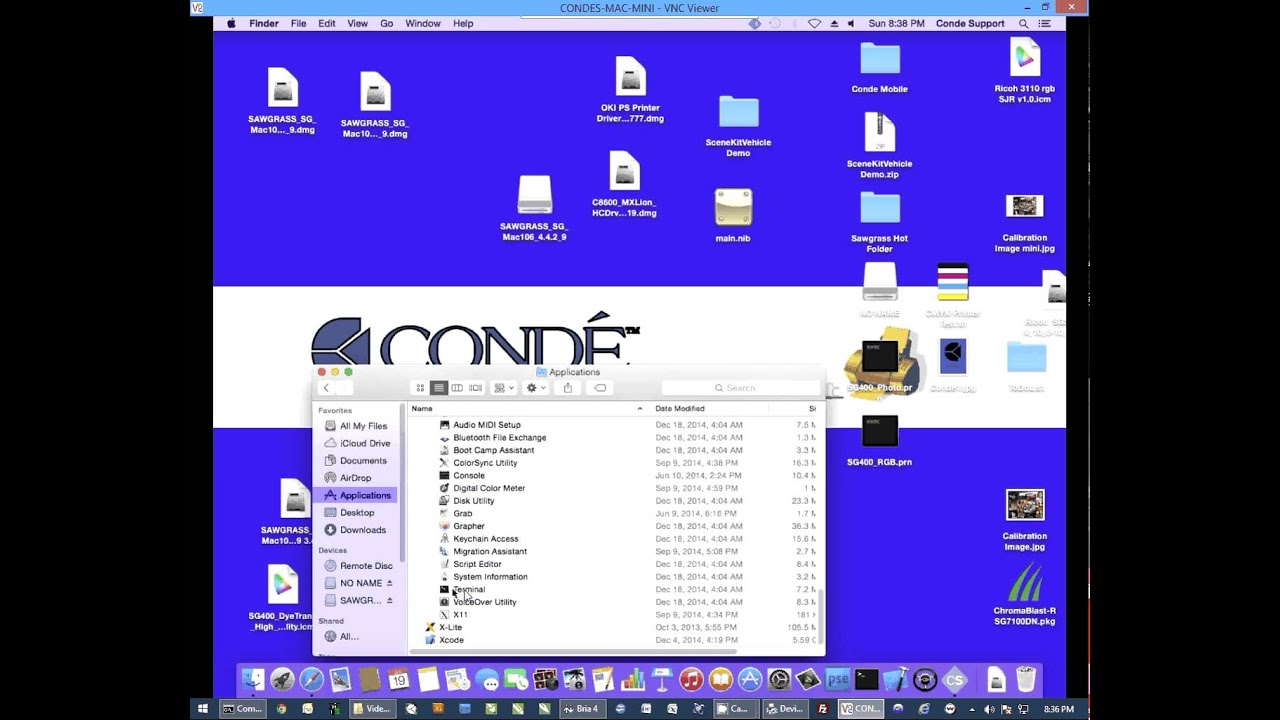Image resolution: width=1280 pixels, height=720 pixels.
Task: Switch Finder to icon view
Action: [420, 388]
